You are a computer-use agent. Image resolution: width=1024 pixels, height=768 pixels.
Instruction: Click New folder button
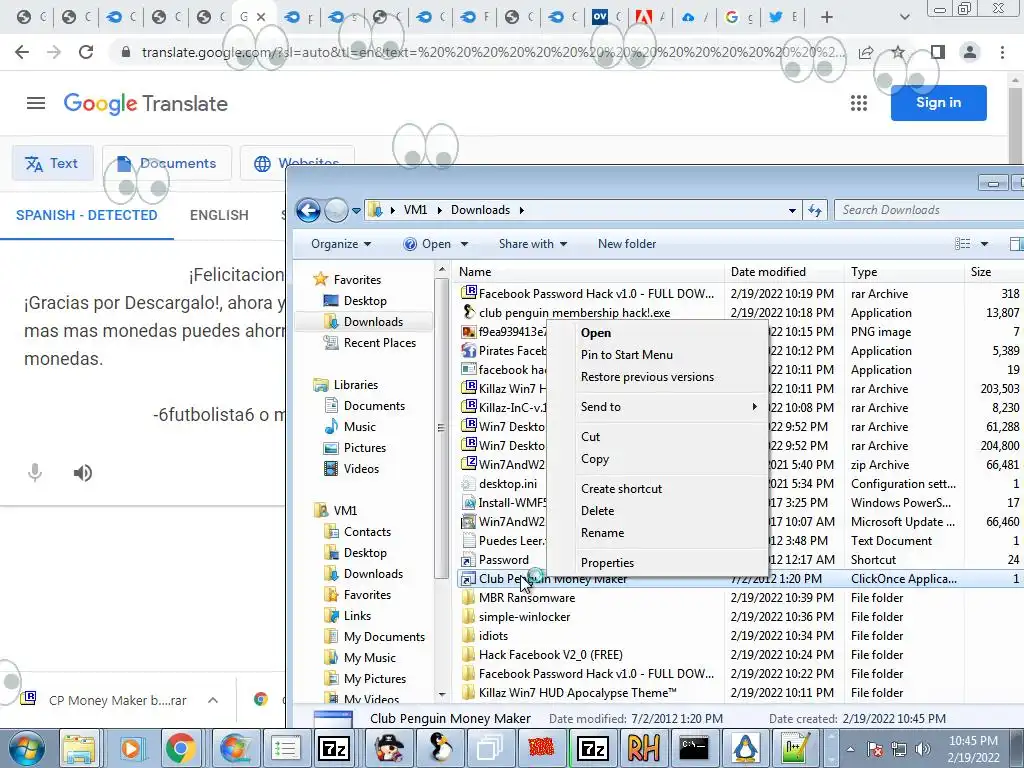point(626,244)
